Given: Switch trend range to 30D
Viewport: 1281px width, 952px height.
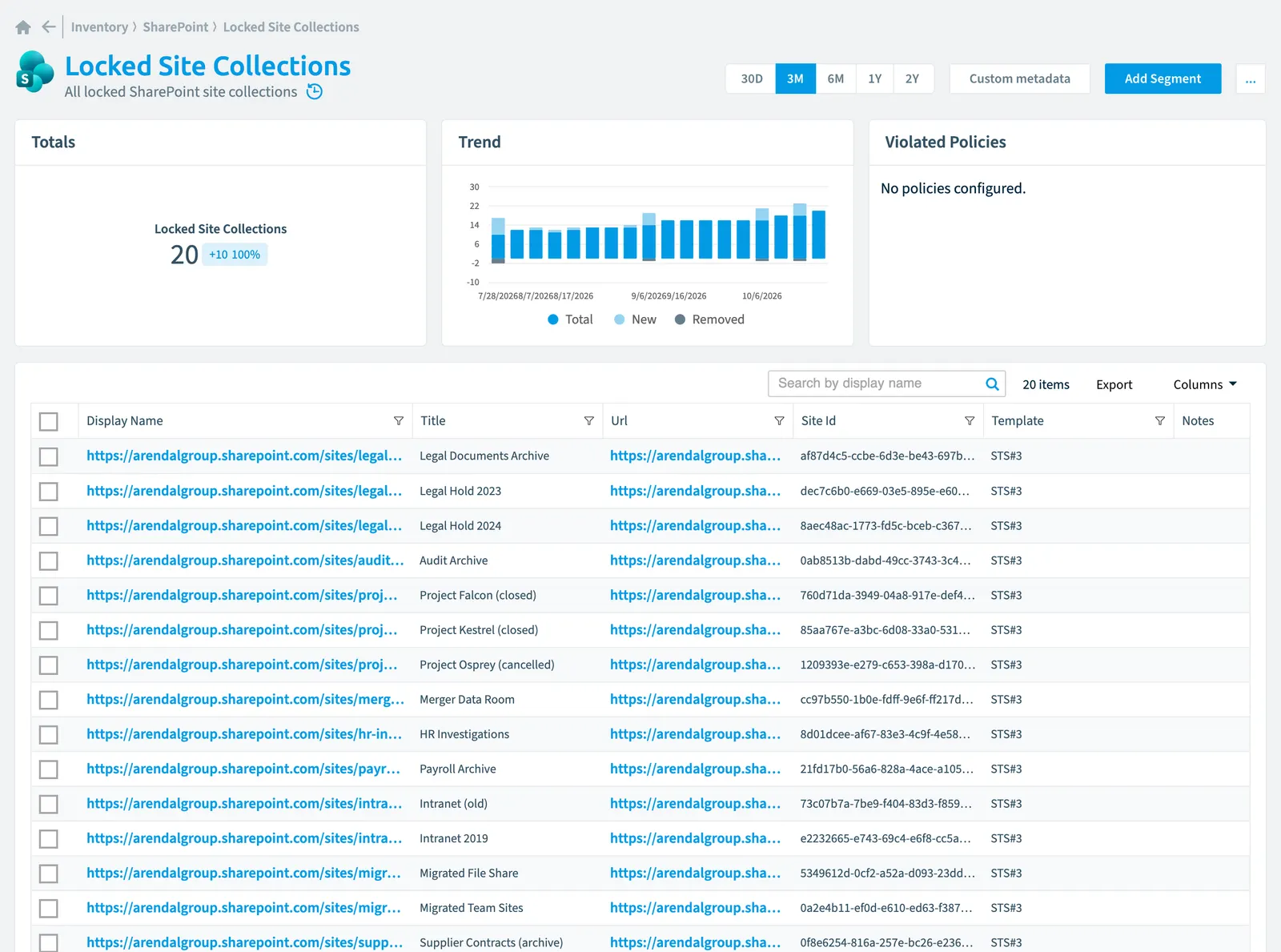Looking at the screenshot, I should click(751, 78).
